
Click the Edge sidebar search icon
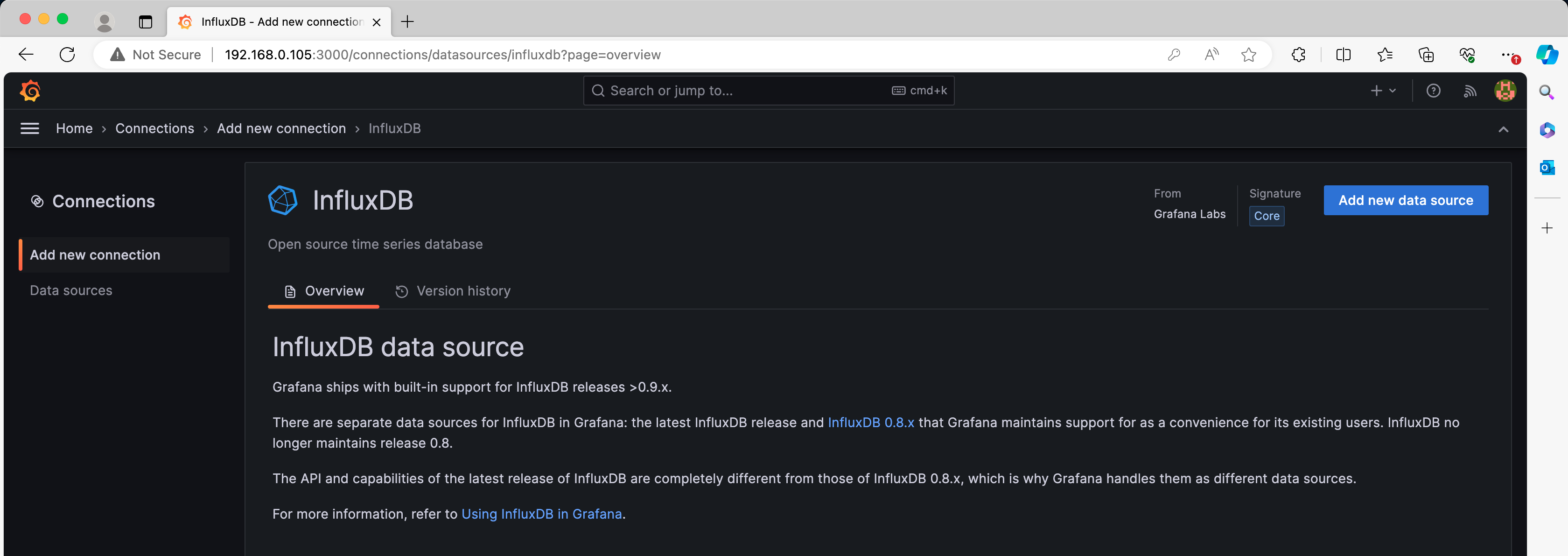(1547, 92)
